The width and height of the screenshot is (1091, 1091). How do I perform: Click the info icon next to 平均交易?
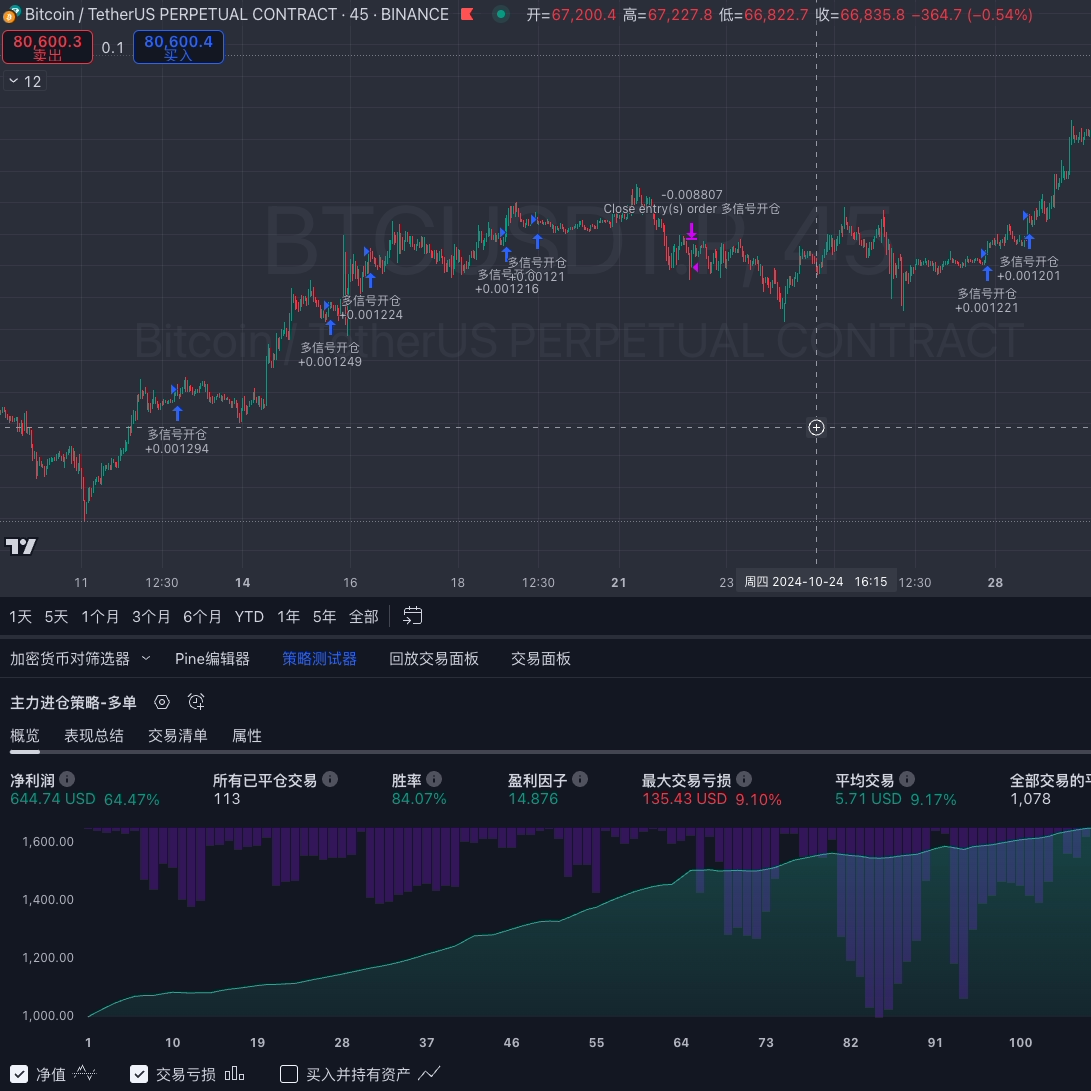907,779
